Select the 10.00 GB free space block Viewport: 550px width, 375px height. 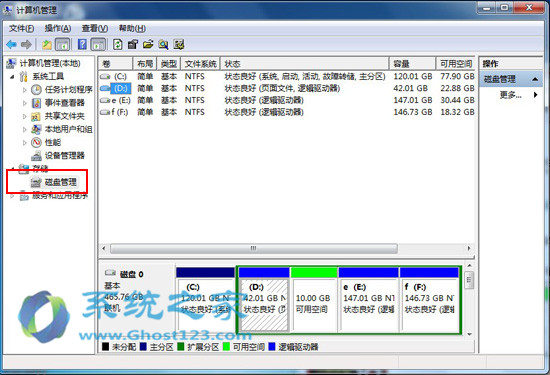pyautogui.click(x=314, y=300)
